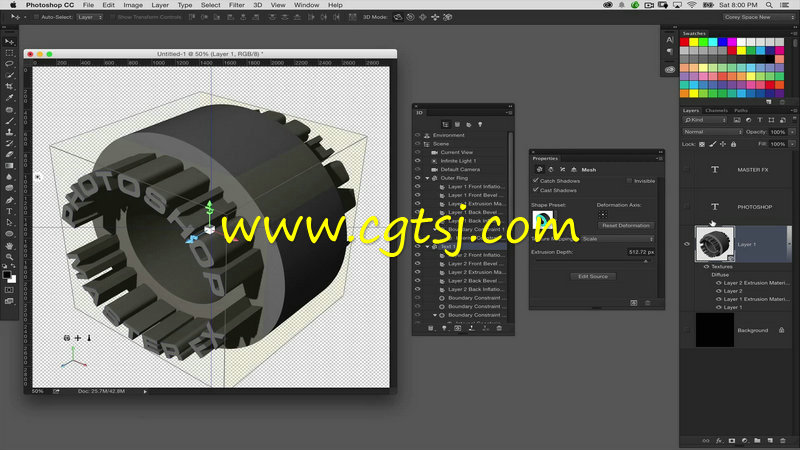Show the MASTER FX layer
Image resolution: width=800 pixels, height=450 pixels.
pos(687,169)
